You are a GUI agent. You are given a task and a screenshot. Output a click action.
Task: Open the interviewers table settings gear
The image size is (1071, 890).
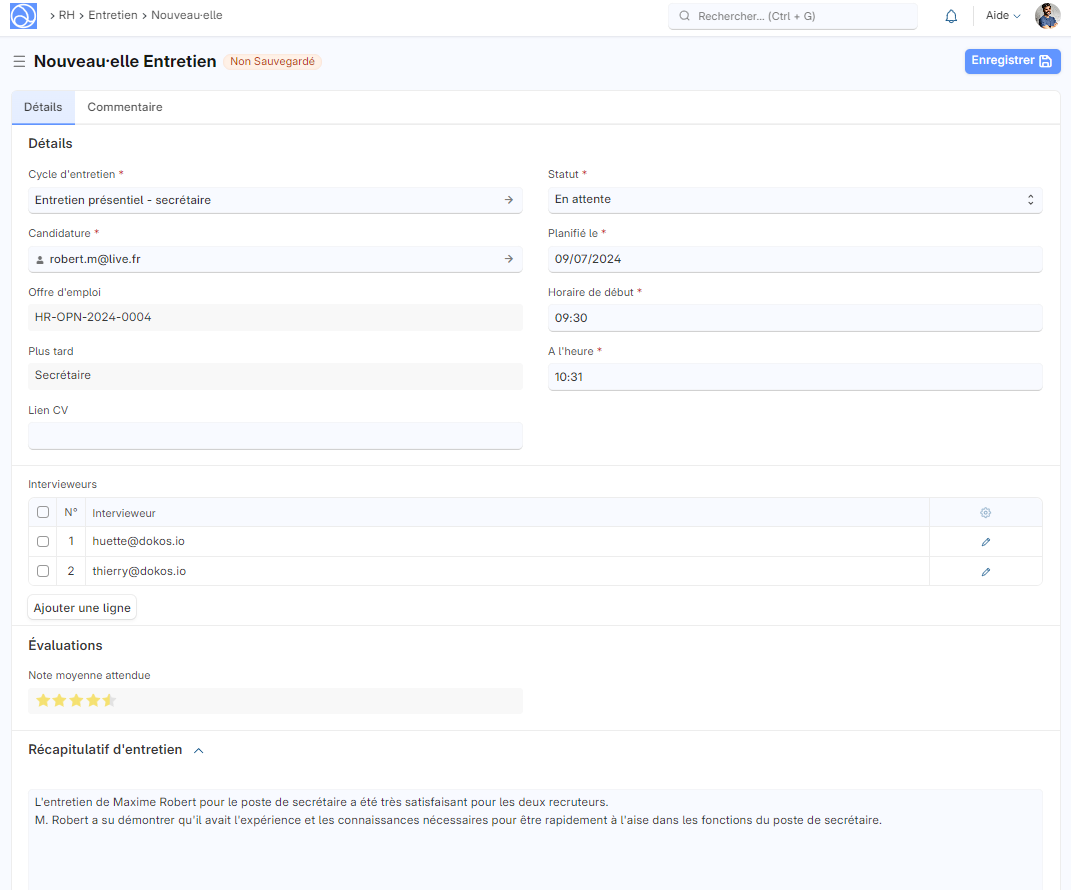click(985, 513)
